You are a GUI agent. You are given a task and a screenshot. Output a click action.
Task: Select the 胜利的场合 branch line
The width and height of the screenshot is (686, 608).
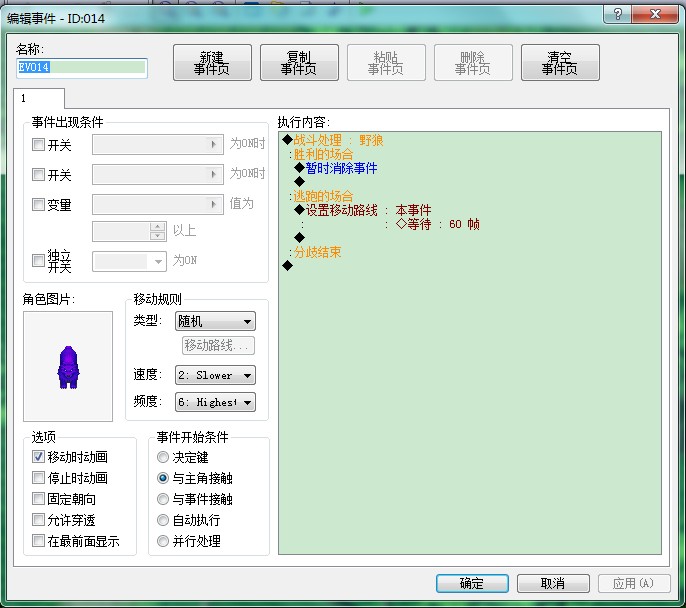pyautogui.click(x=321, y=154)
